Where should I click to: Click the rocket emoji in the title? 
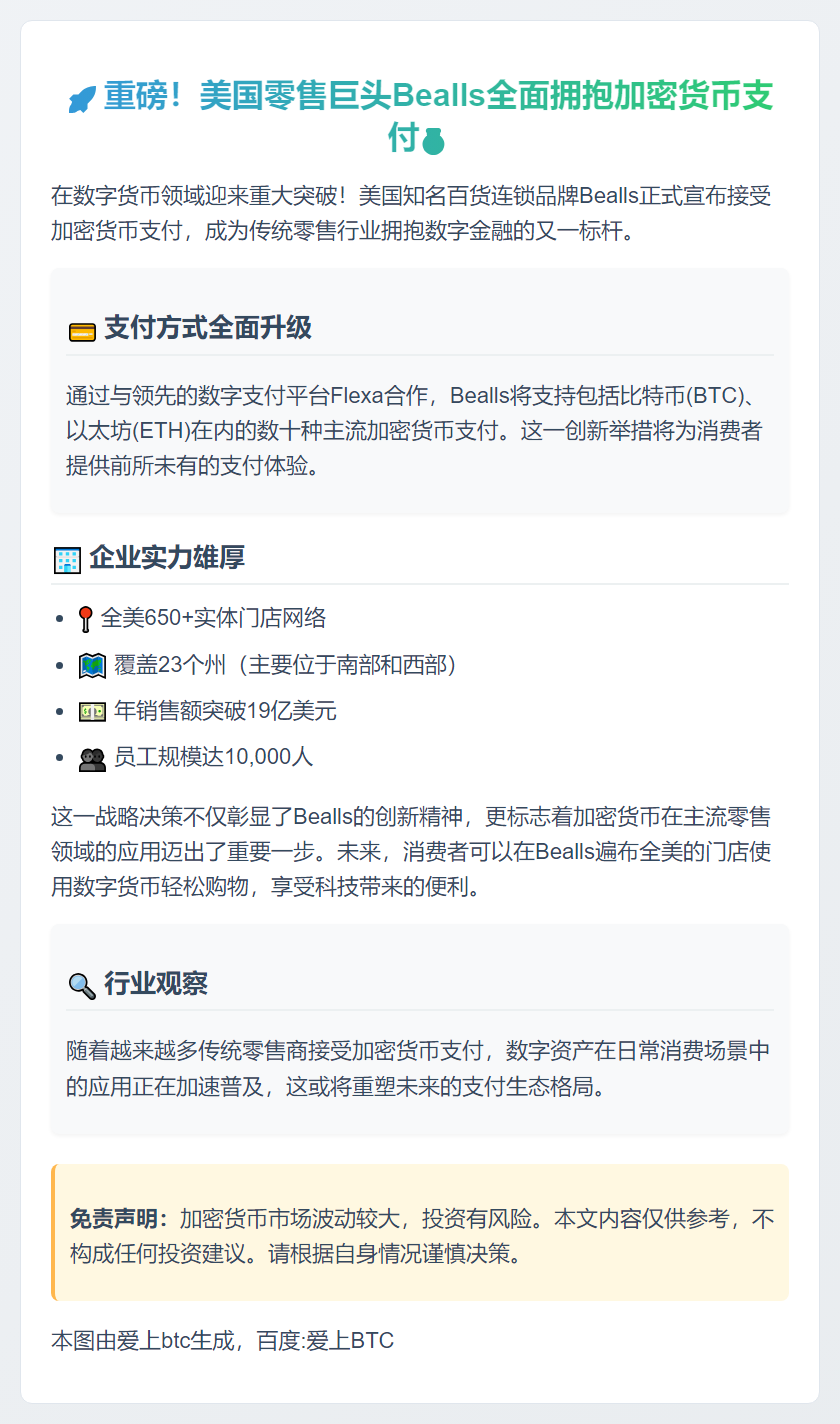coord(82,99)
